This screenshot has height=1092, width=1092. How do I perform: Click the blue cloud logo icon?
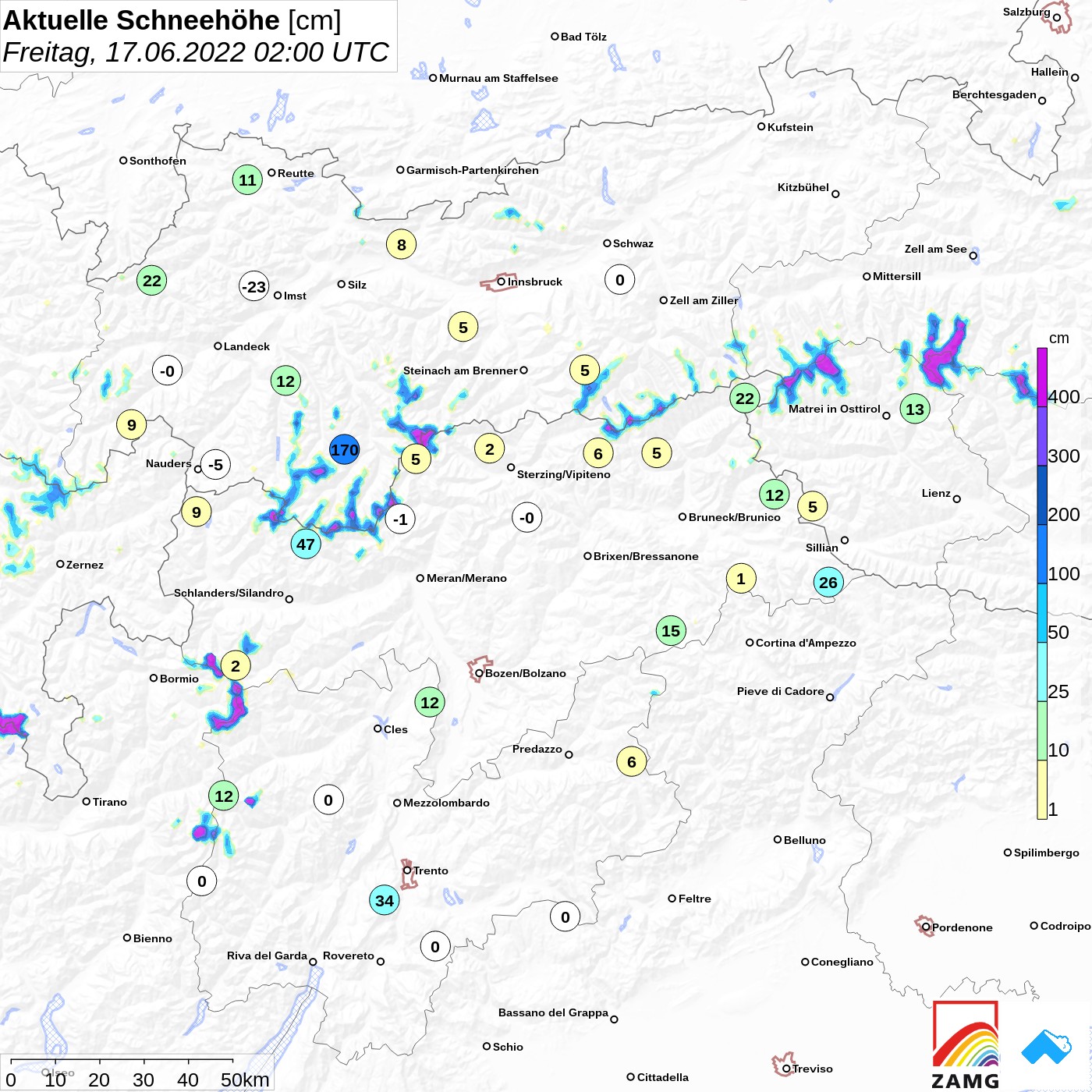[x=1047, y=1047]
